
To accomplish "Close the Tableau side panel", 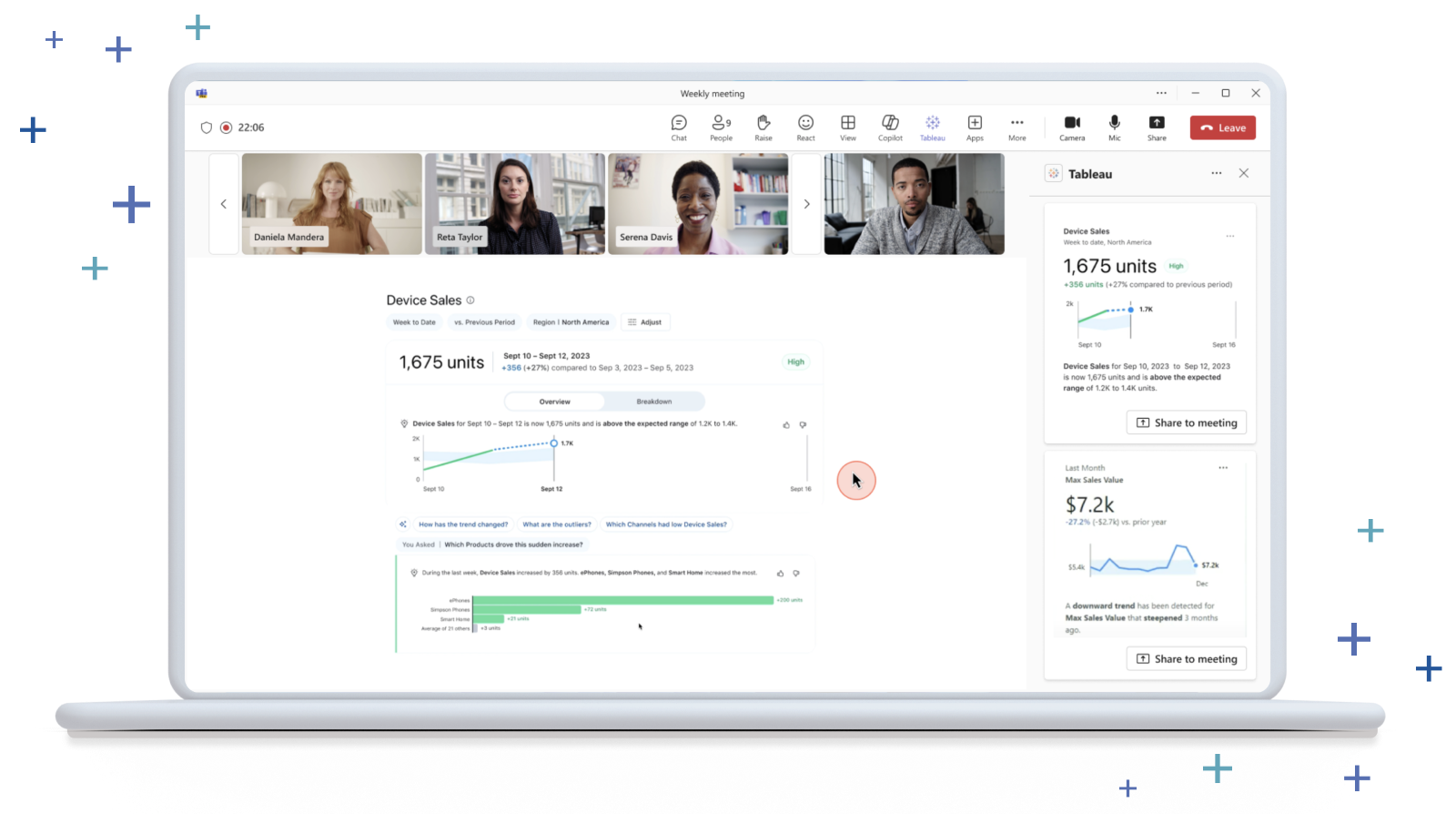I will 1243,173.
